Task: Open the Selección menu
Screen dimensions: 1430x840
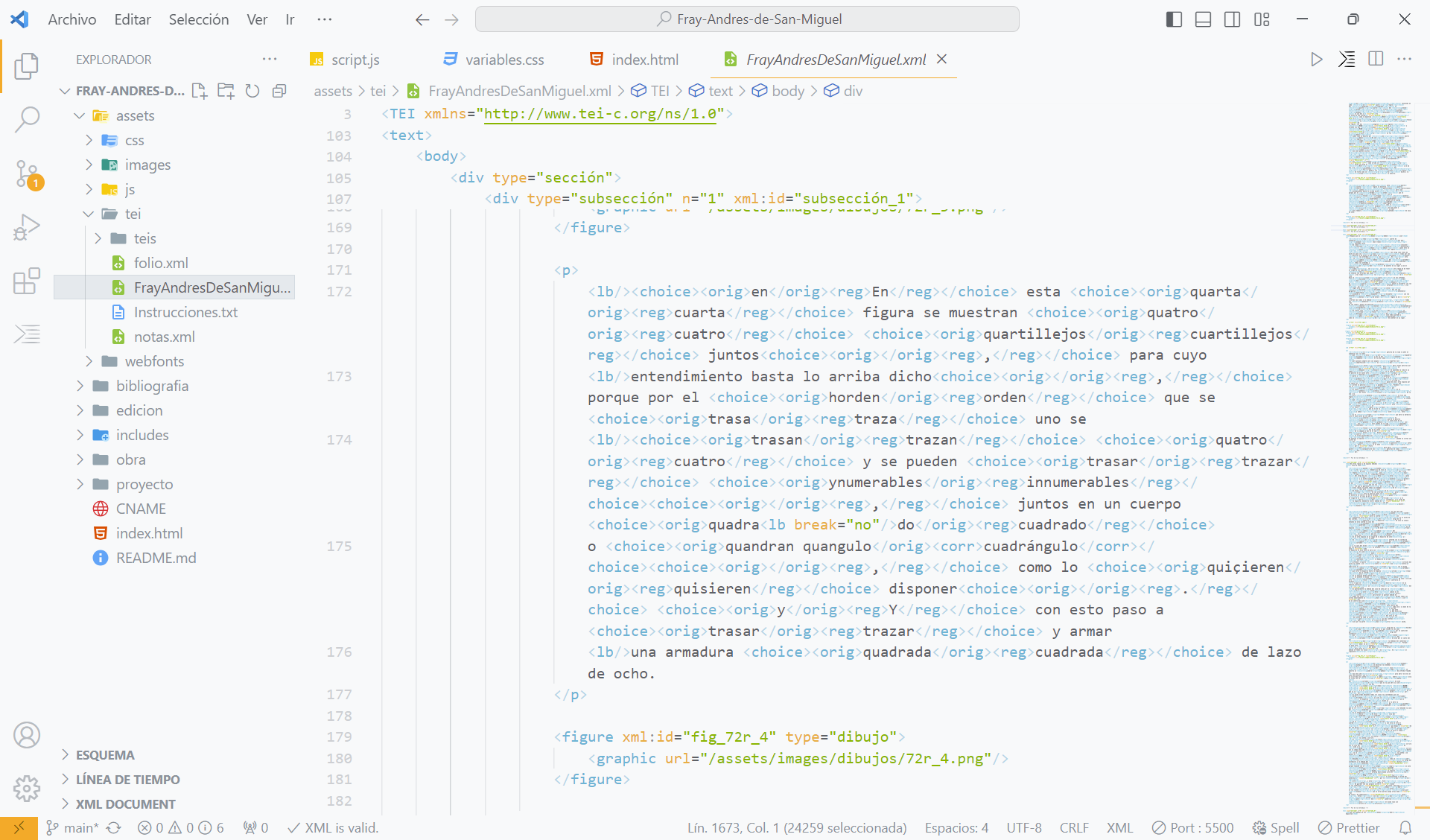Action: click(x=199, y=19)
